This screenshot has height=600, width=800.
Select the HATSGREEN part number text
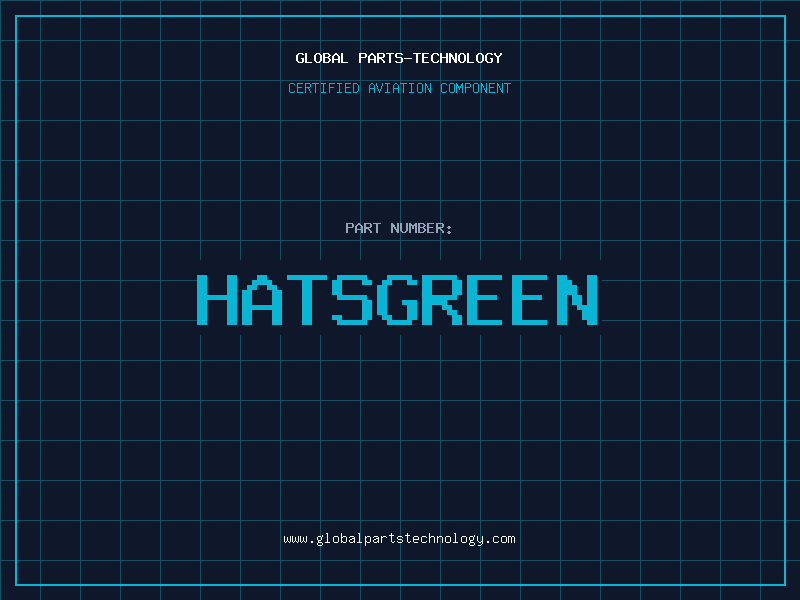coord(397,299)
